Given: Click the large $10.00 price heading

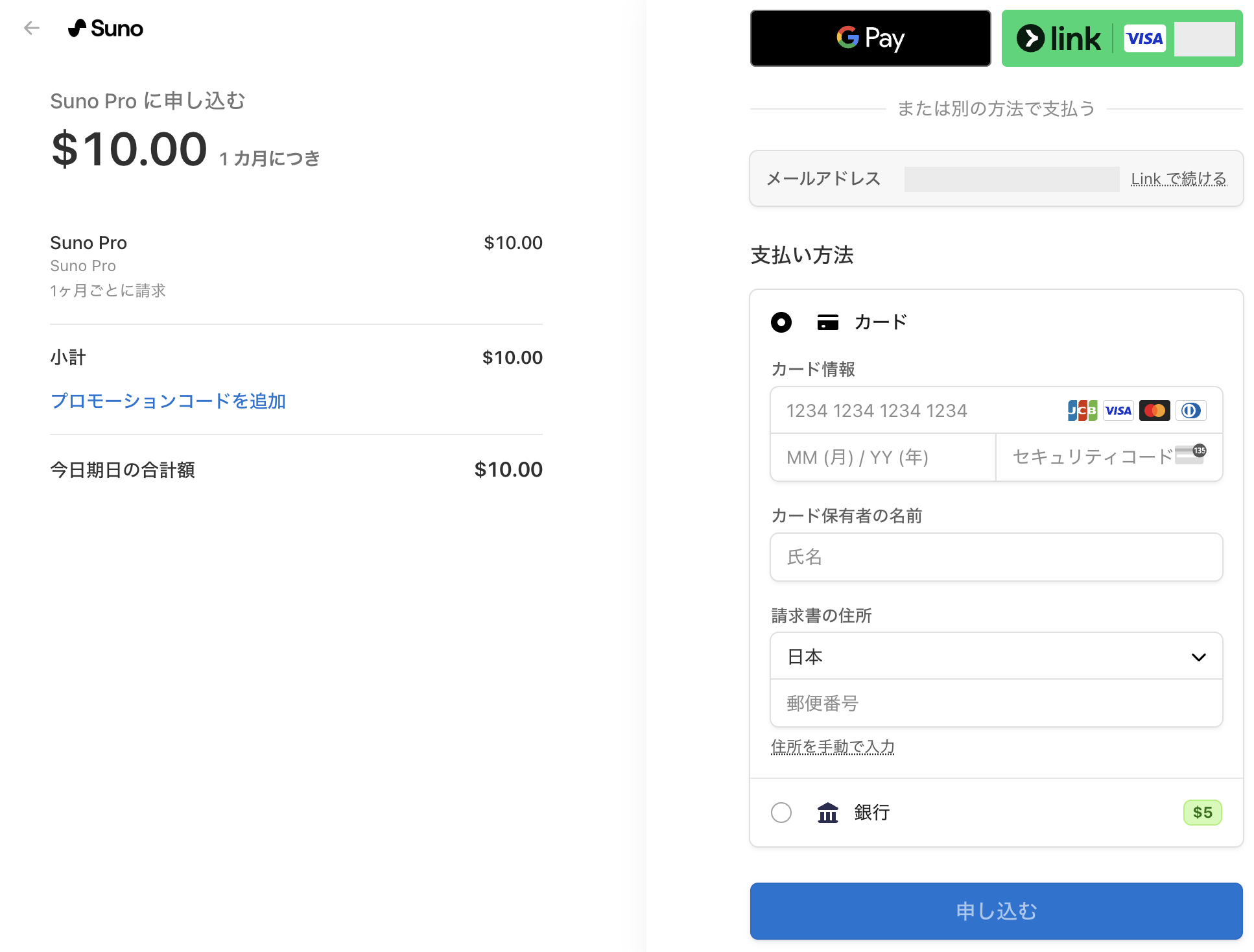Looking at the screenshot, I should [x=129, y=149].
